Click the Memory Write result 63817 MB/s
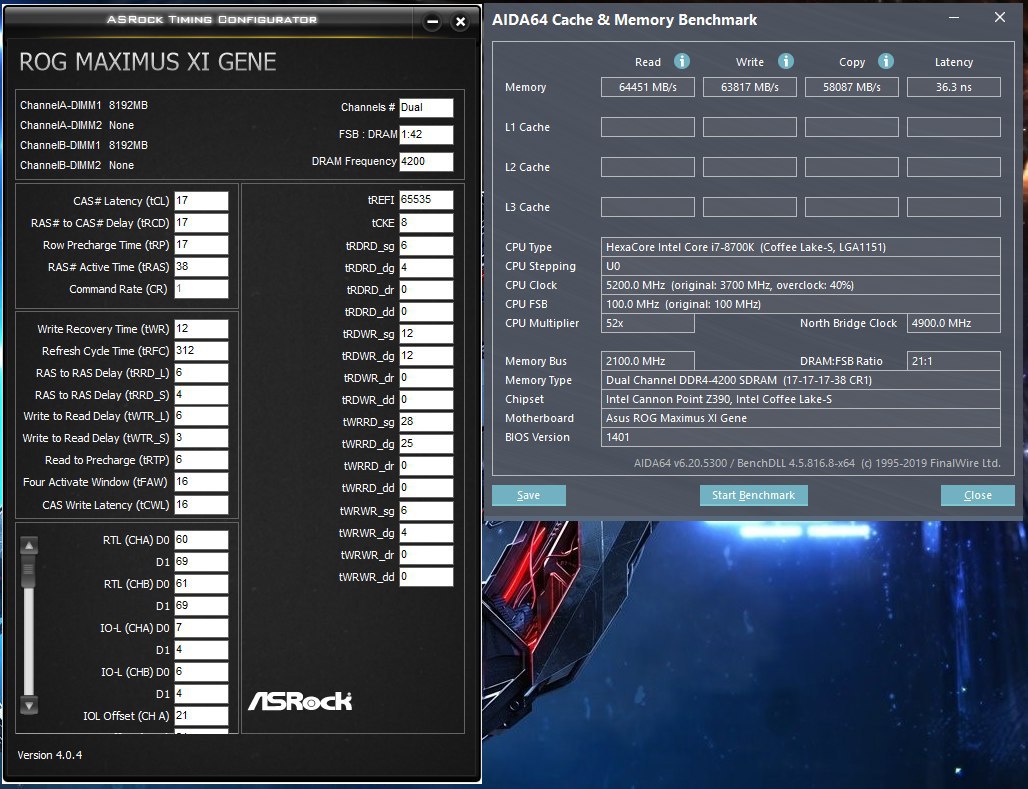Screen dimensions: 1028x789 (x=750, y=87)
